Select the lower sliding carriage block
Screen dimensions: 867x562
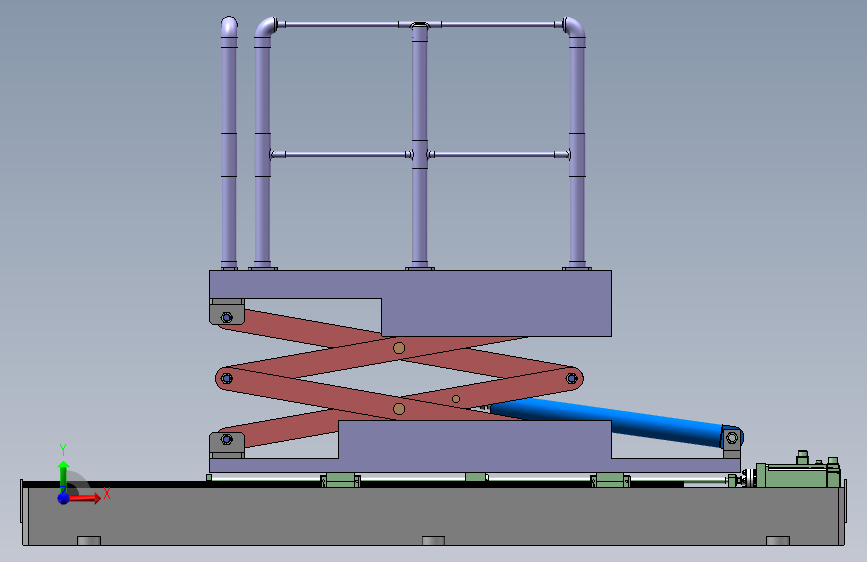tap(474, 446)
